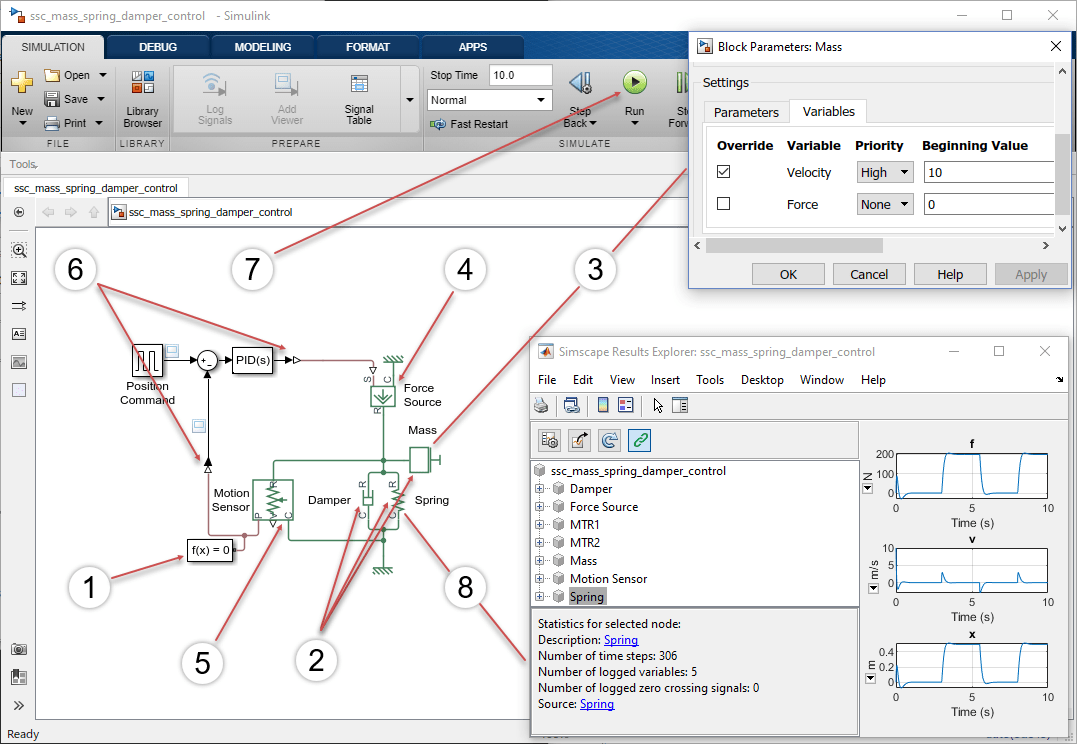Screen dimensions: 1077x744
Task: Click the PID(s) controller block
Action: point(252,360)
